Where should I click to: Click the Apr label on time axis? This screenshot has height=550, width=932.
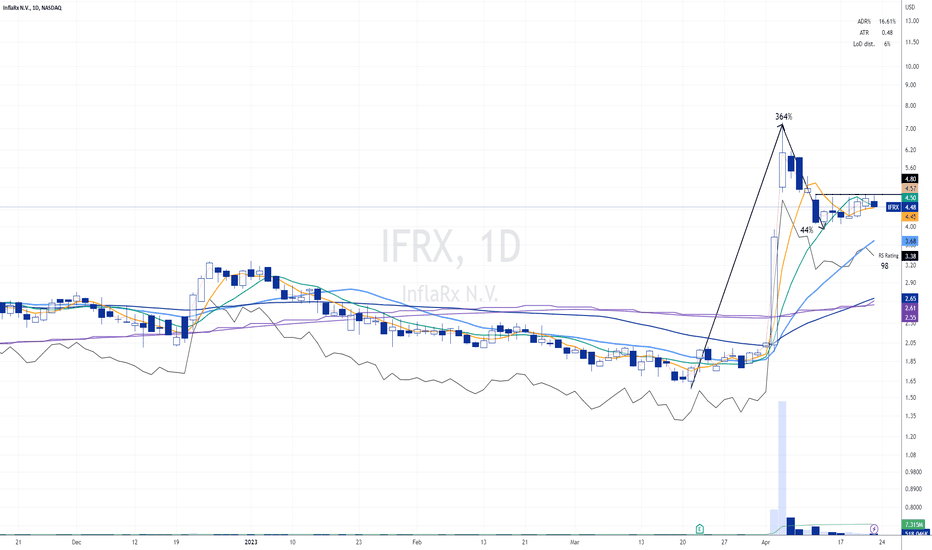tap(765, 542)
